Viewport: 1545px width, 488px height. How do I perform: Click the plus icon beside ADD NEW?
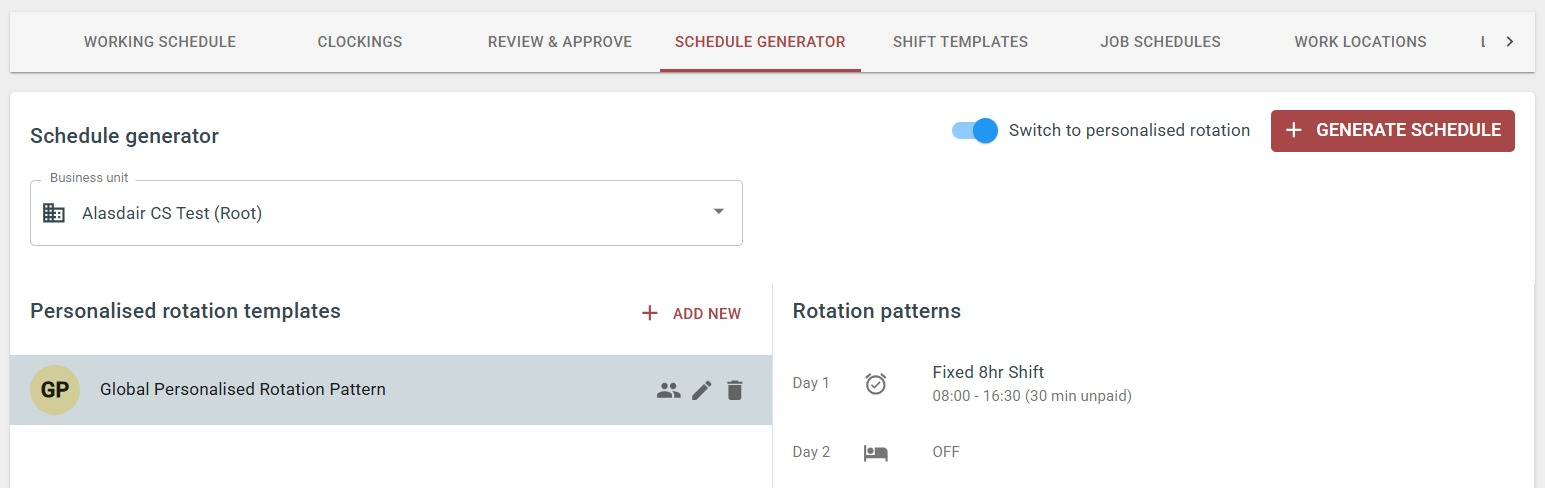[650, 313]
